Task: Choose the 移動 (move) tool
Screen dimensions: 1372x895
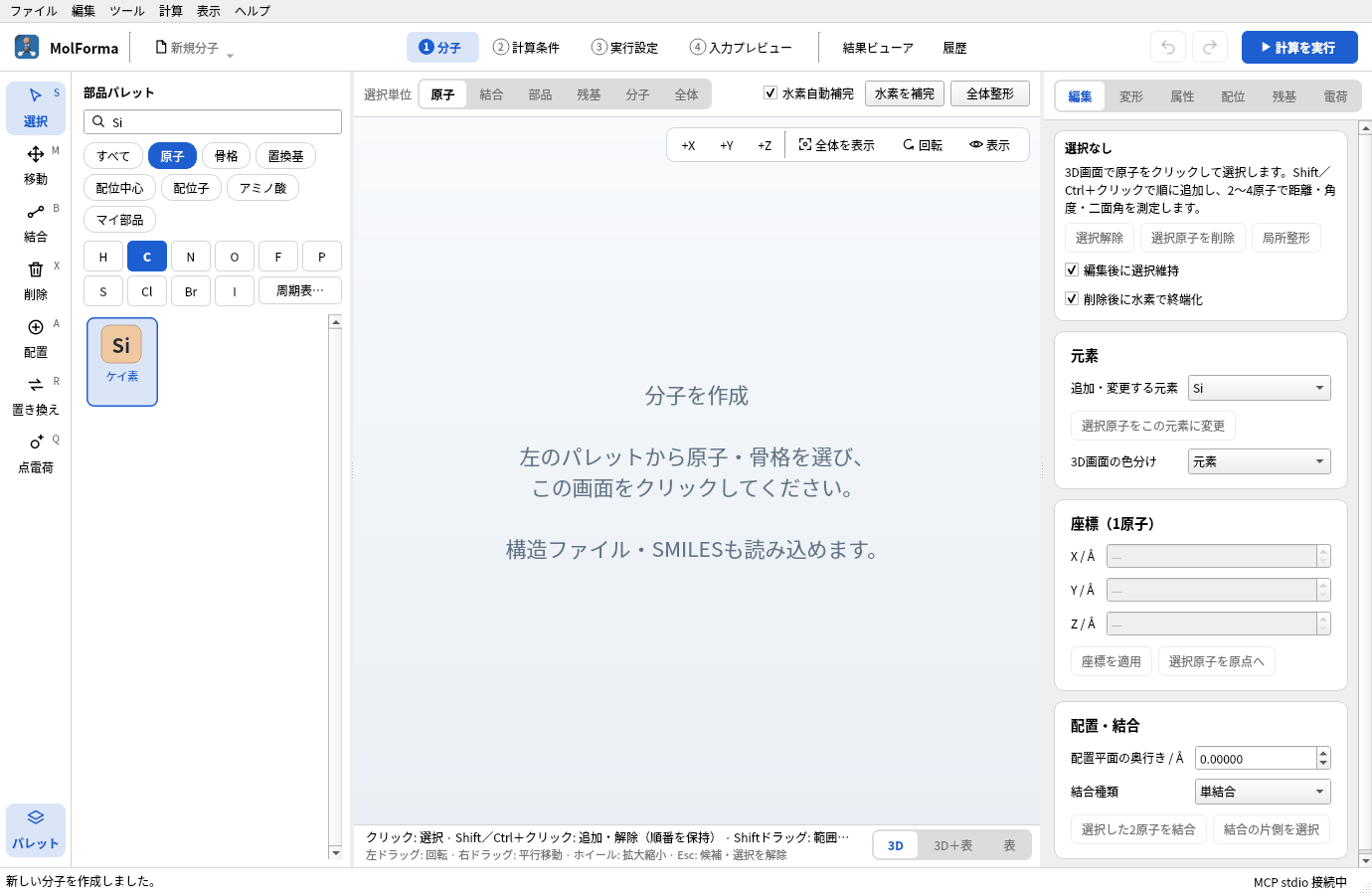Action: coord(36,165)
